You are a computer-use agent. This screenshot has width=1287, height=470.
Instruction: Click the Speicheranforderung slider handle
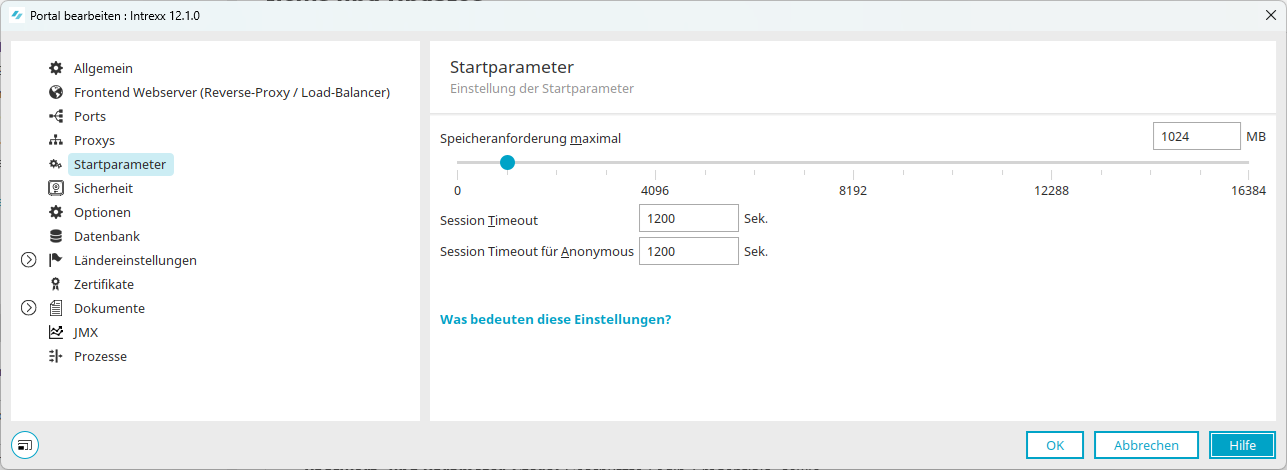tap(507, 162)
